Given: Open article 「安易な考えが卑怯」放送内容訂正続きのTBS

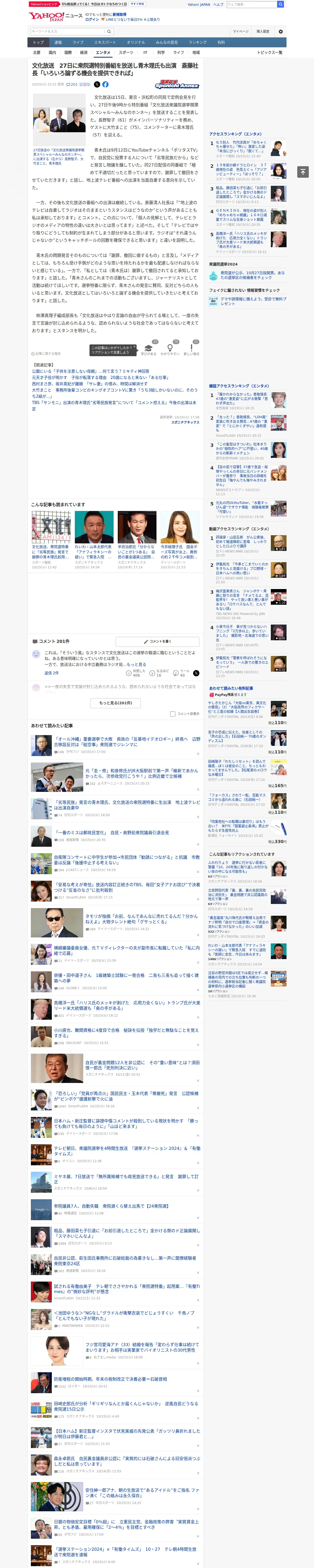Looking at the screenshot, I should [x=127, y=887].
